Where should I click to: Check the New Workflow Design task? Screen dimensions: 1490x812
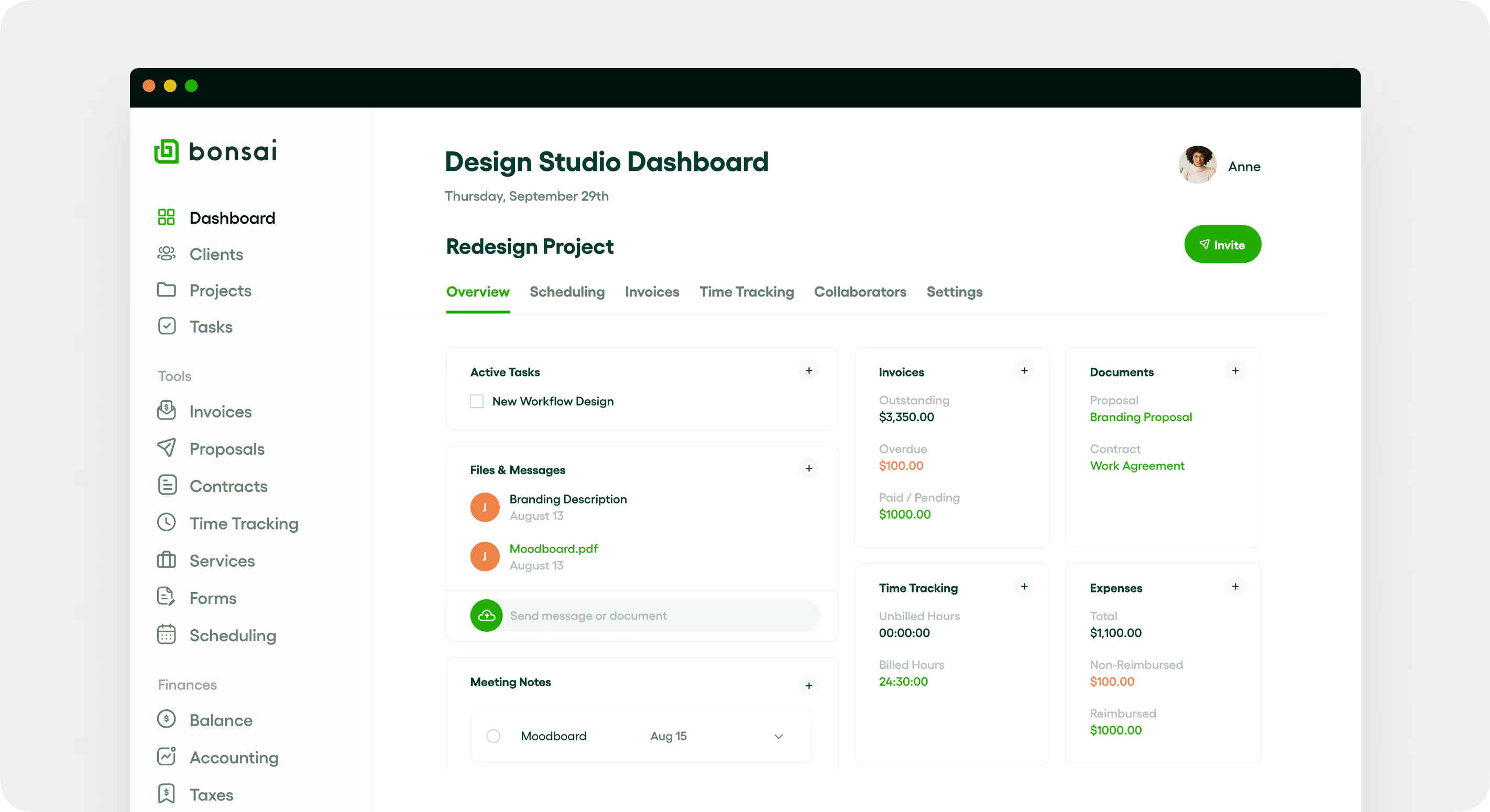click(x=477, y=401)
